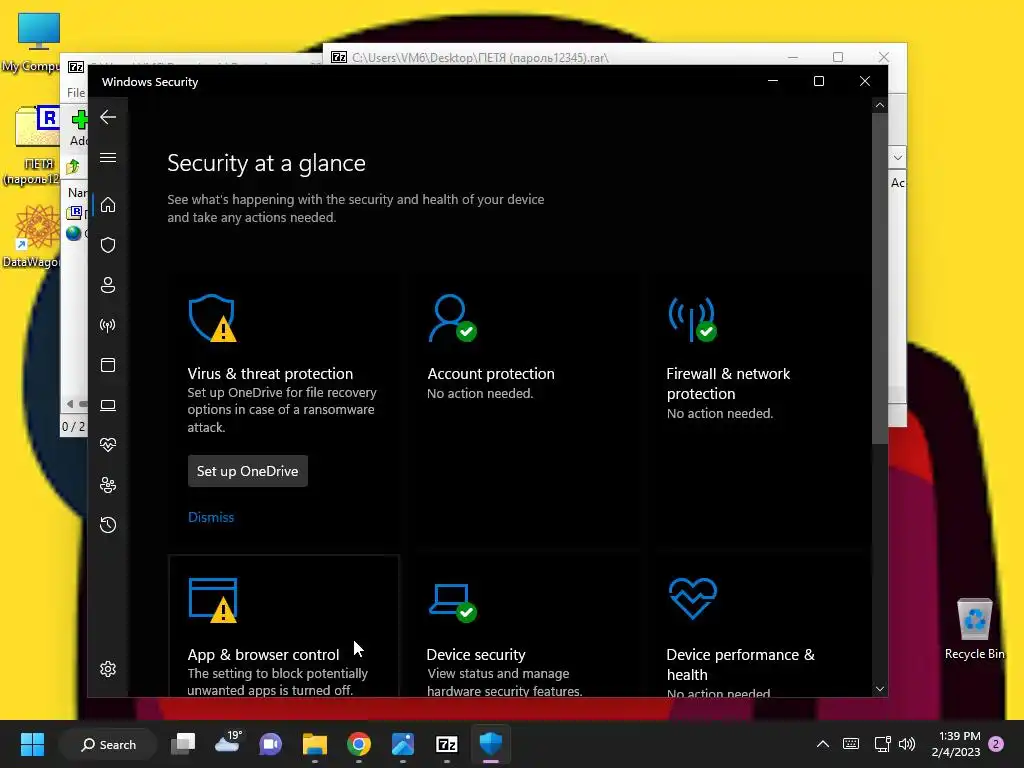
Task: Click the Virus & threat protection shield tile icon
Action: pos(212,318)
